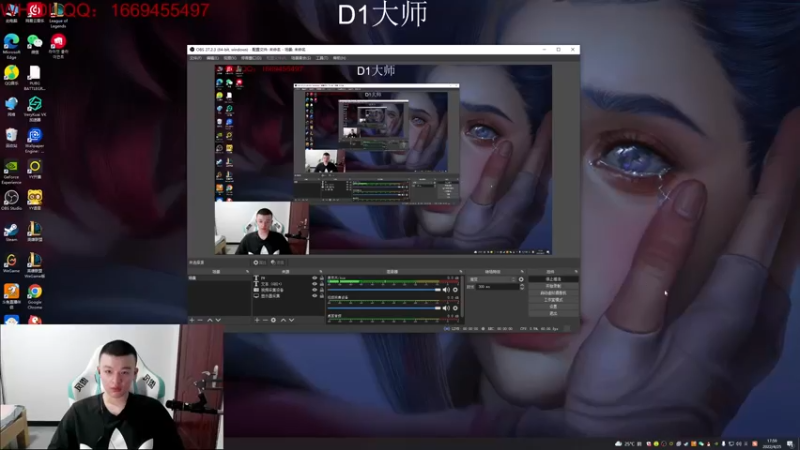This screenshot has width=800, height=450.
Task: Pop out the 混音器 audio mixer dock
Action: pos(461,272)
